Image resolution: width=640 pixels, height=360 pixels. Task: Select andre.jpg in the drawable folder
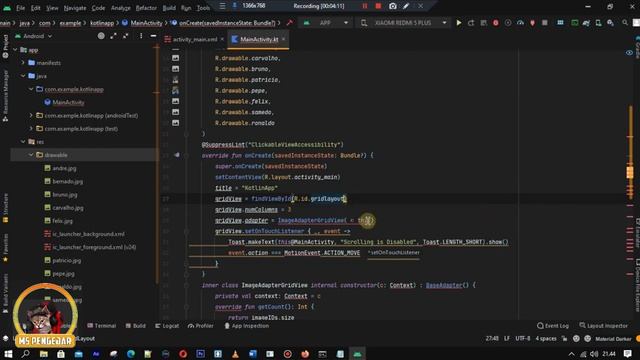pos(60,168)
